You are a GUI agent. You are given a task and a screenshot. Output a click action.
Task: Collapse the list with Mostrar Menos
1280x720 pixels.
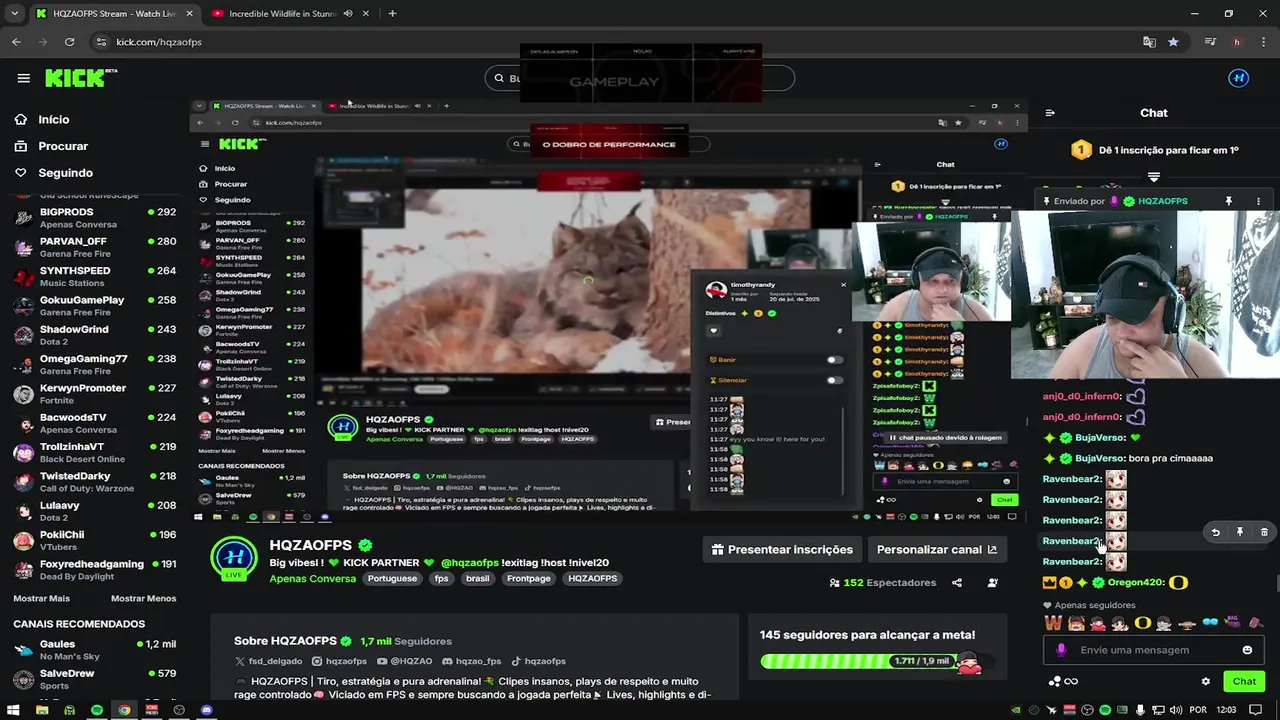pyautogui.click(x=143, y=598)
